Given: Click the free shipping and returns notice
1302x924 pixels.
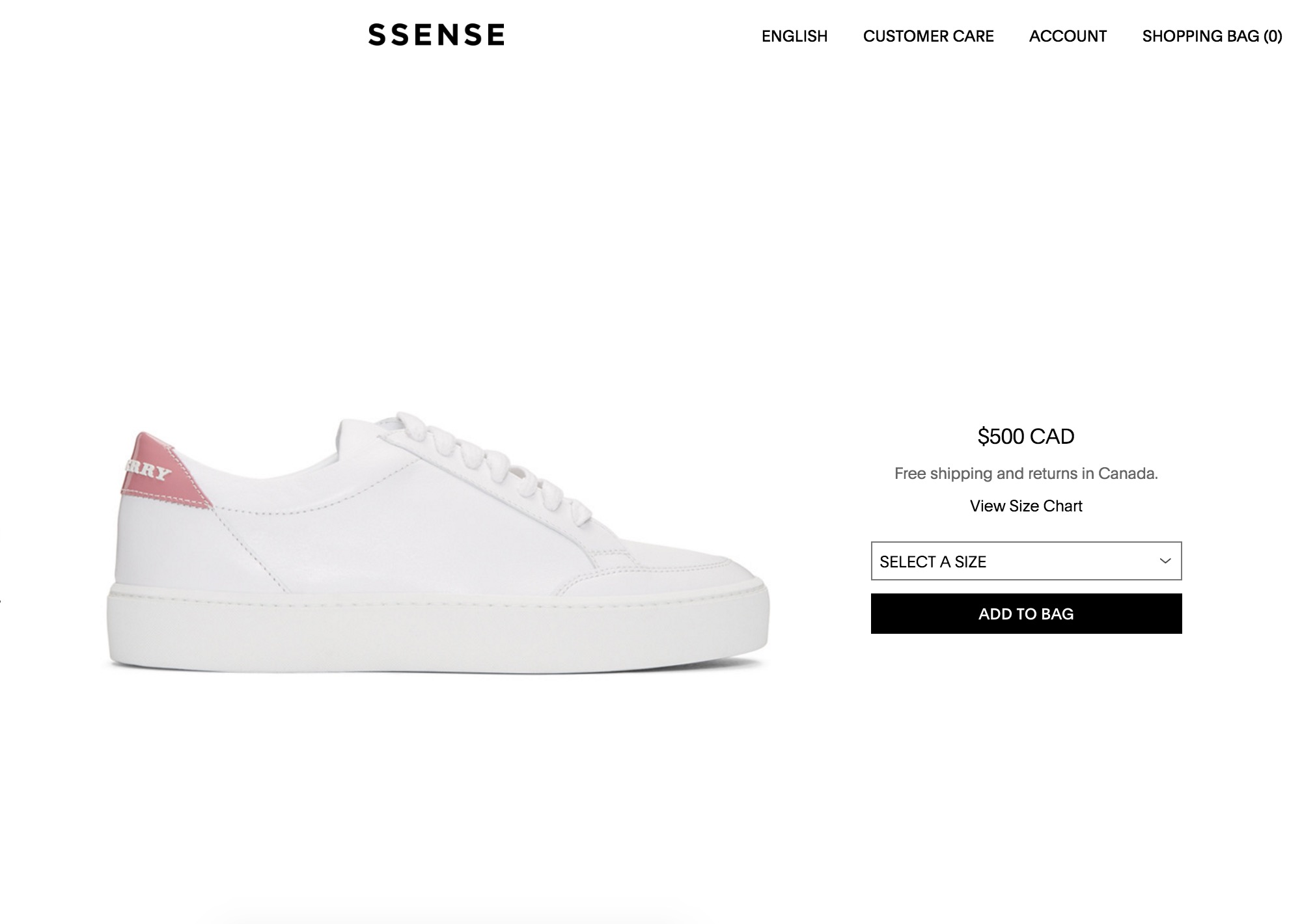Looking at the screenshot, I should click(x=1026, y=473).
